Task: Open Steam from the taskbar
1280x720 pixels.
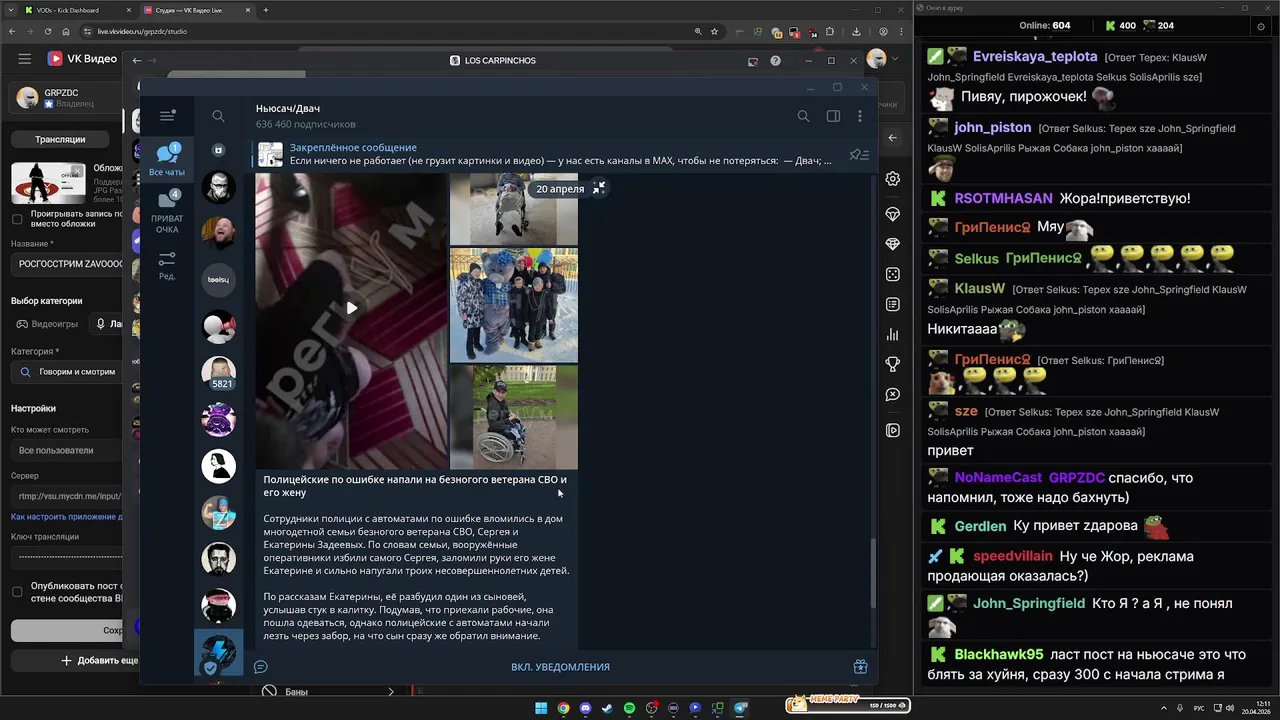Action: pyautogui.click(x=607, y=708)
